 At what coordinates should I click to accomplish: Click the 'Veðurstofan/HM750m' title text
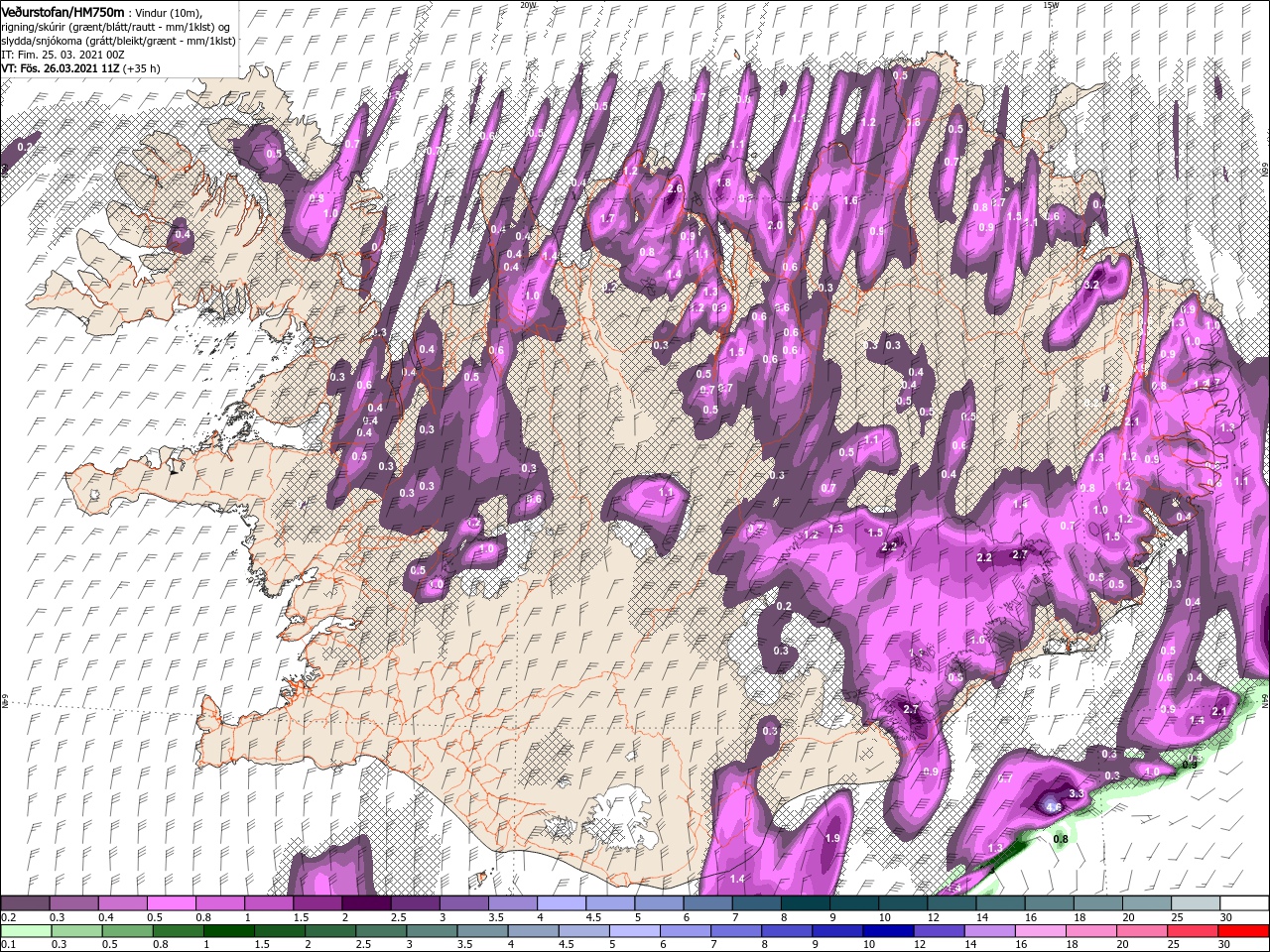click(x=63, y=11)
